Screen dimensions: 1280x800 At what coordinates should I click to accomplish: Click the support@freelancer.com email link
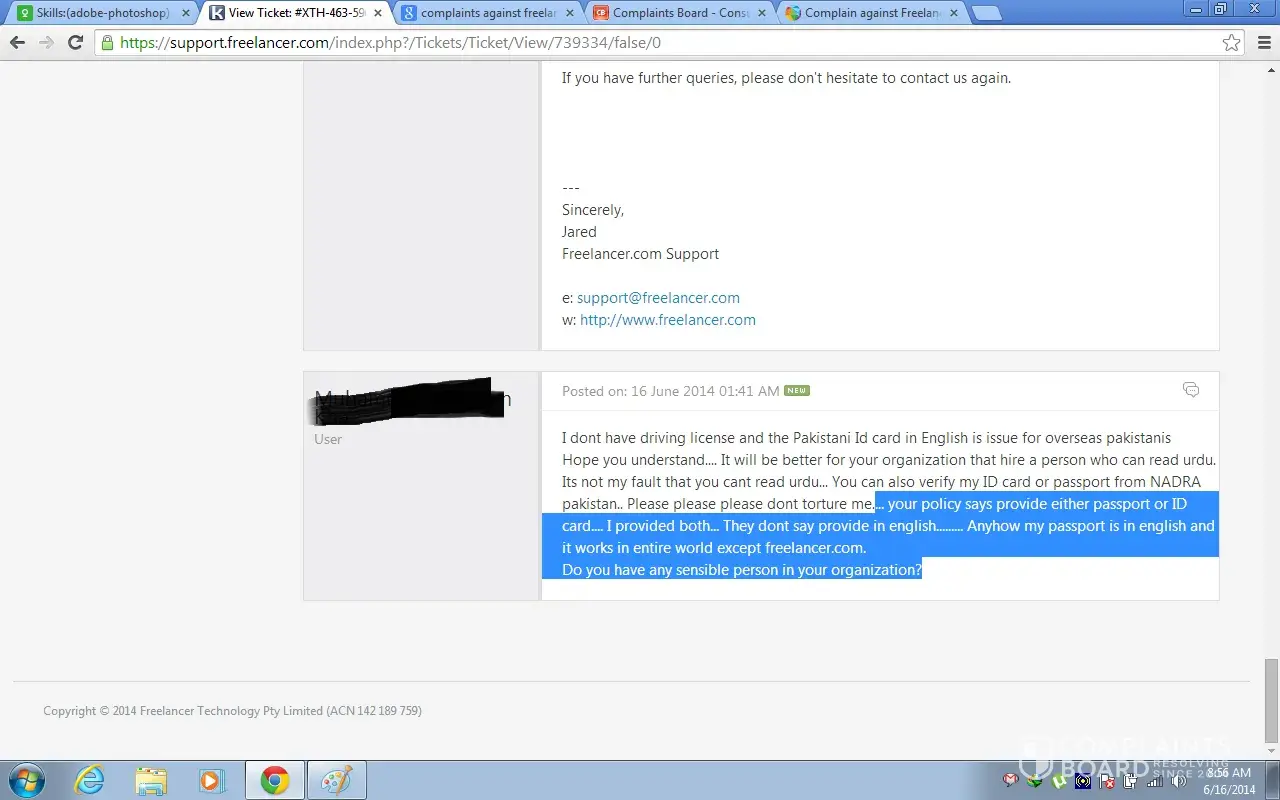(658, 298)
